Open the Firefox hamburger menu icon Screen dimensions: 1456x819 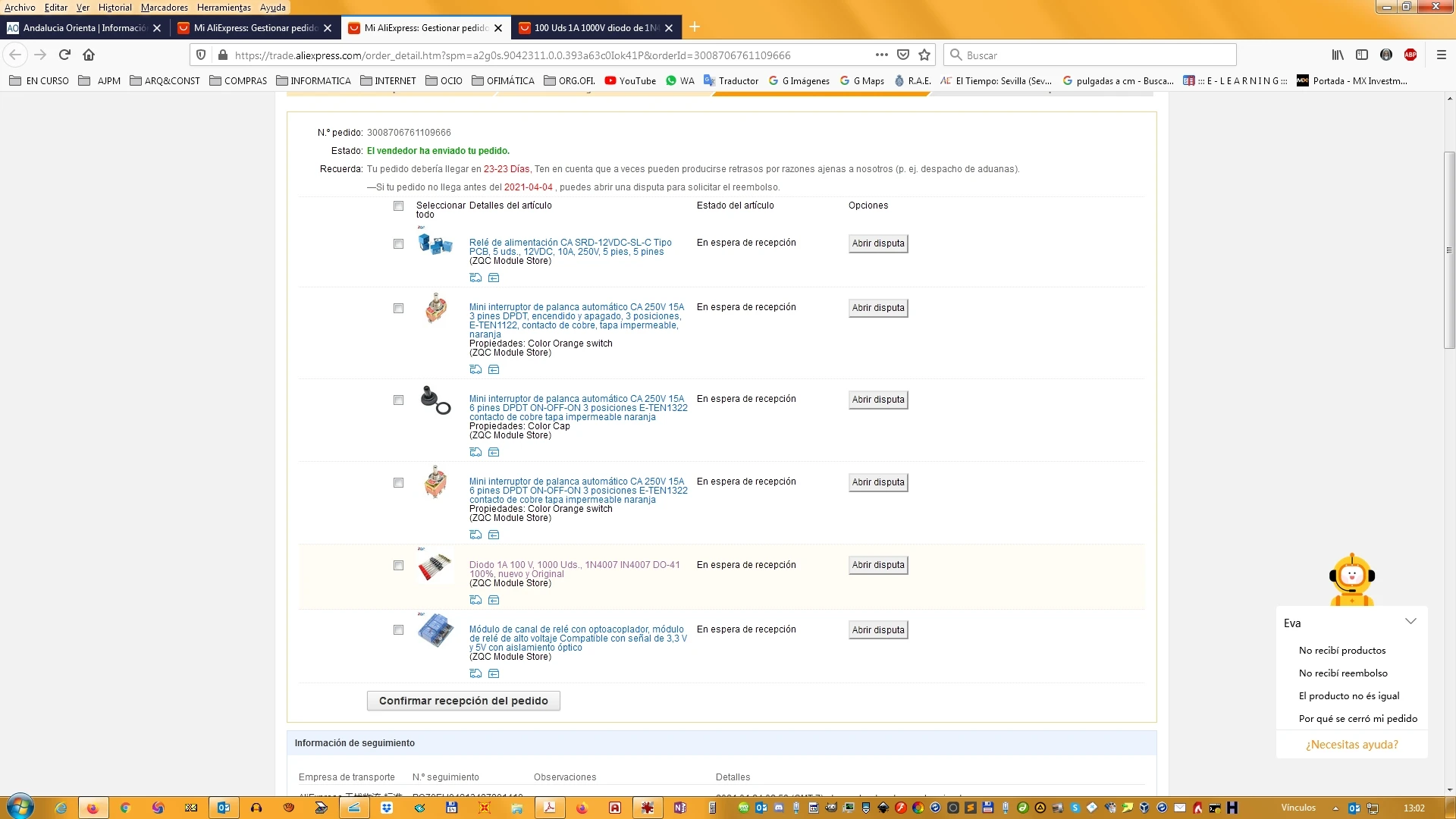tap(1442, 55)
